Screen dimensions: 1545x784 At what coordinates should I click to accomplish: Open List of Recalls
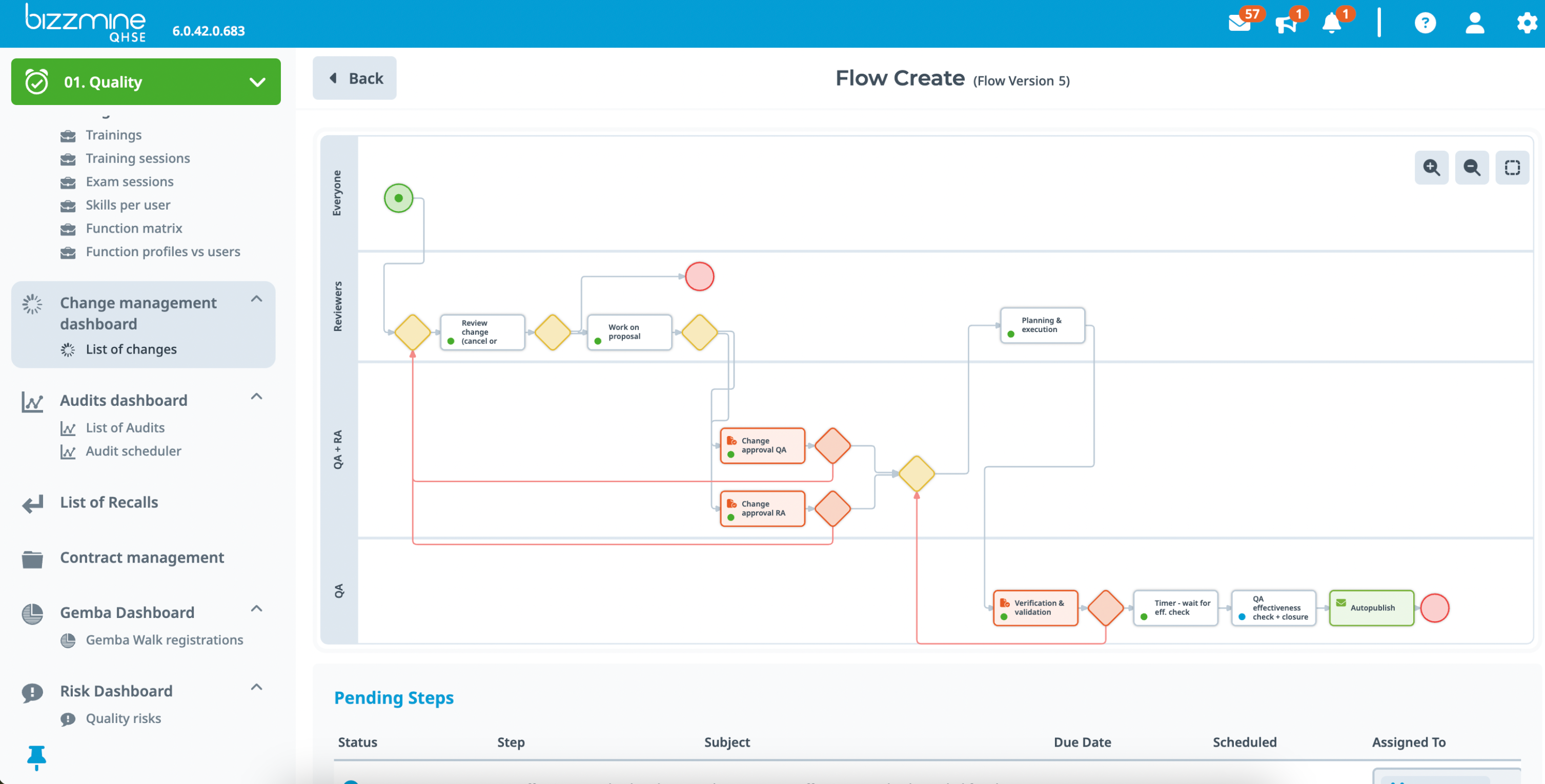[x=109, y=502]
